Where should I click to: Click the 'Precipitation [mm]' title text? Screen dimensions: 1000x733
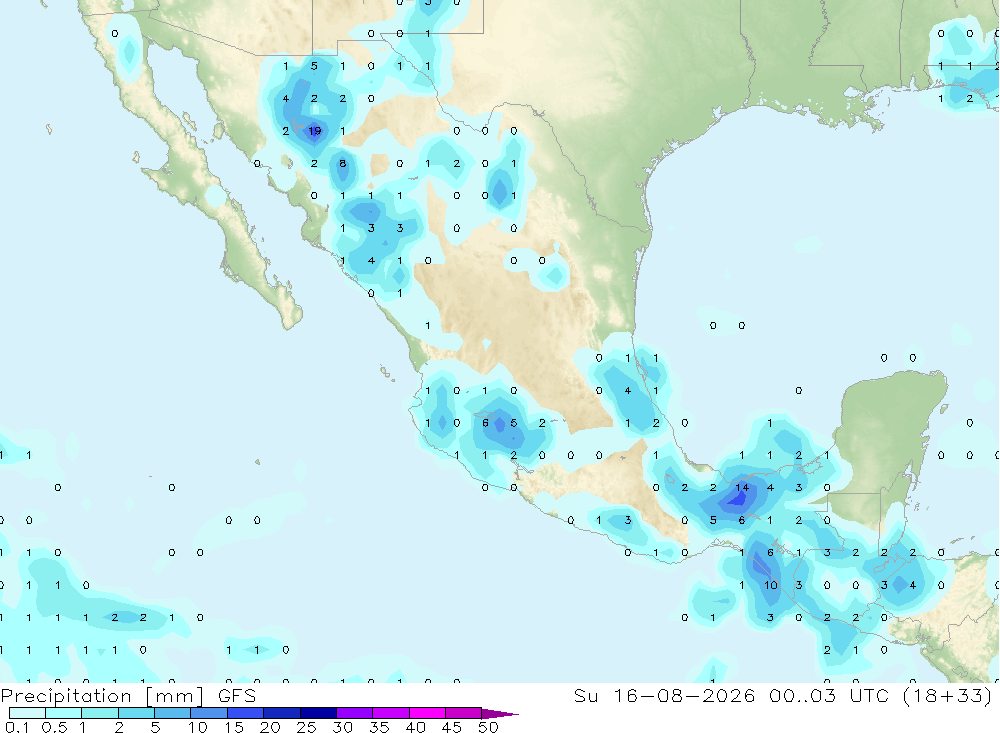[102, 696]
